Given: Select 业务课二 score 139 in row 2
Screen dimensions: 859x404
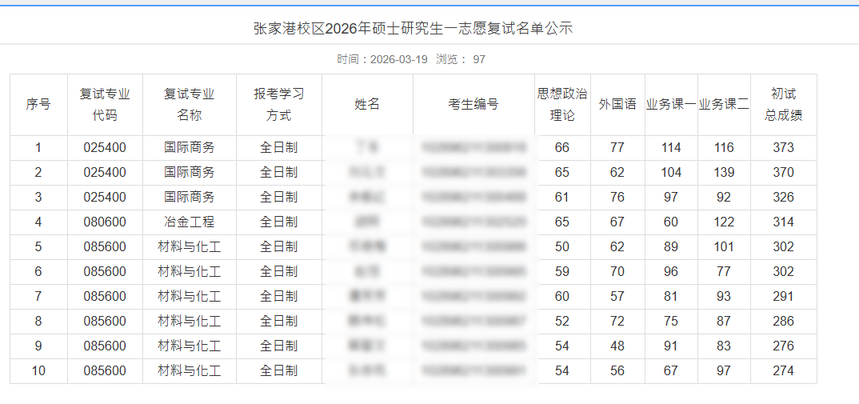Looking at the screenshot, I should click(x=724, y=172).
